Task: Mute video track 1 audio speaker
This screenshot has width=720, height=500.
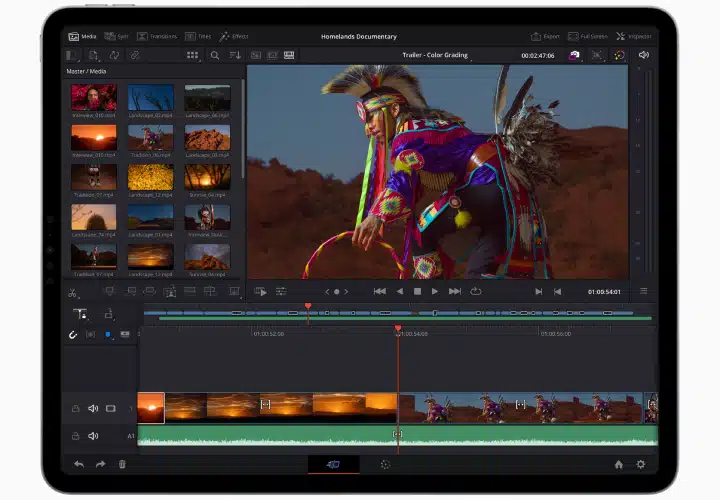Action: click(x=93, y=409)
